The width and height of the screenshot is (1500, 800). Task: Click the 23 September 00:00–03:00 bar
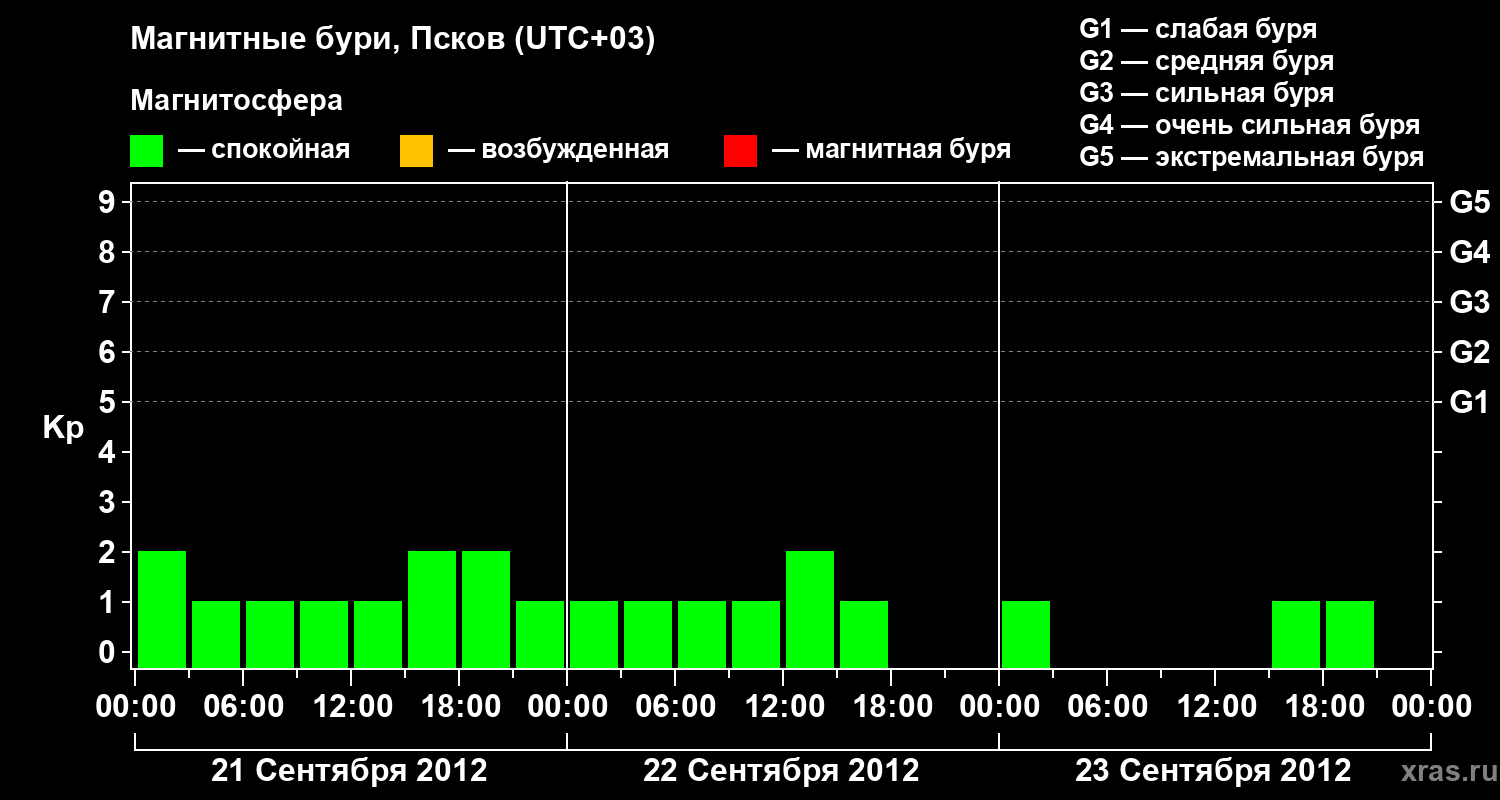pos(1026,634)
